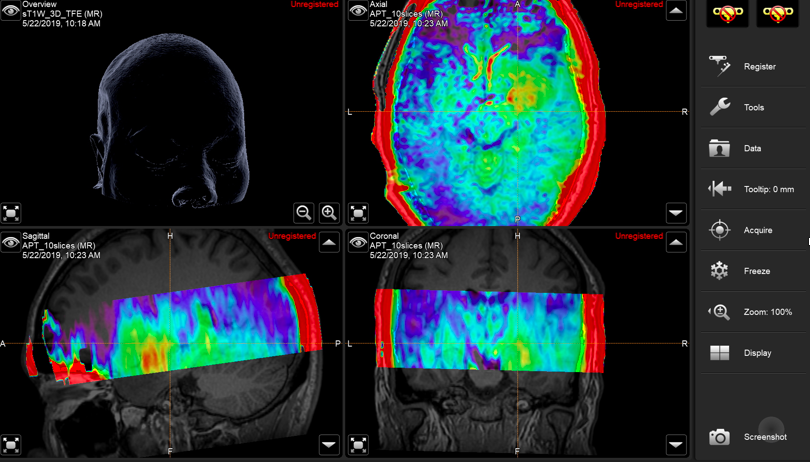Viewport: 810px width, 462px height.
Task: Click the down arrow in the Coronal view
Action: point(676,444)
